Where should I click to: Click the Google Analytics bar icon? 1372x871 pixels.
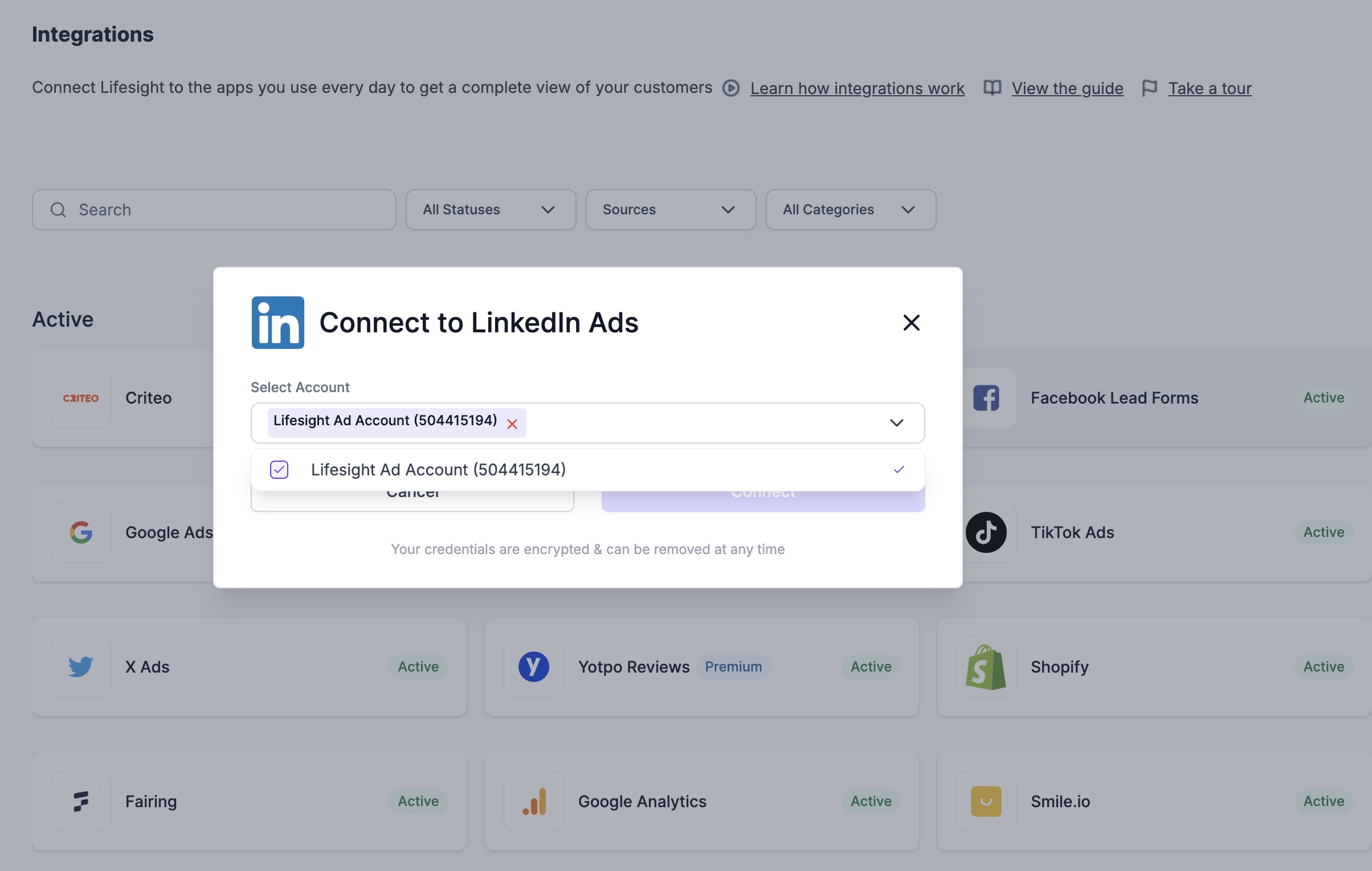pos(533,801)
